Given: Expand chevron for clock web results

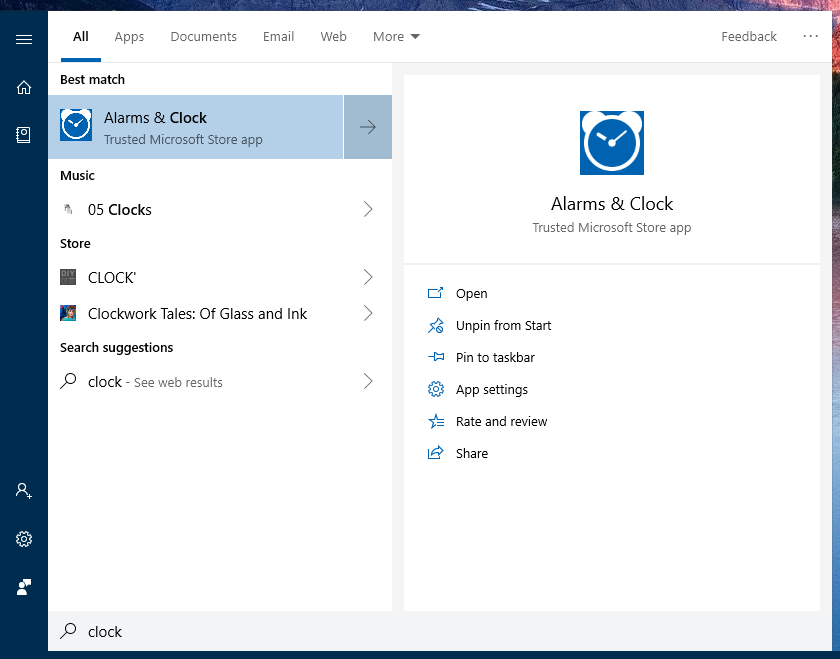Looking at the screenshot, I should tap(368, 381).
